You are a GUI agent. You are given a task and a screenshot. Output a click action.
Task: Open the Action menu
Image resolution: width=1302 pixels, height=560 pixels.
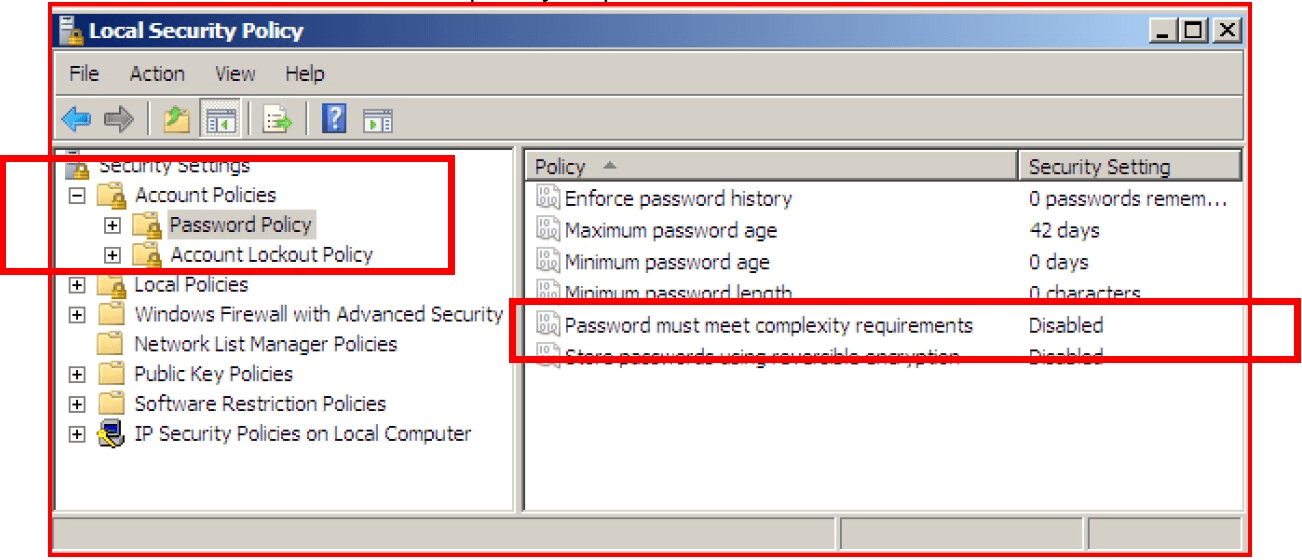(157, 74)
